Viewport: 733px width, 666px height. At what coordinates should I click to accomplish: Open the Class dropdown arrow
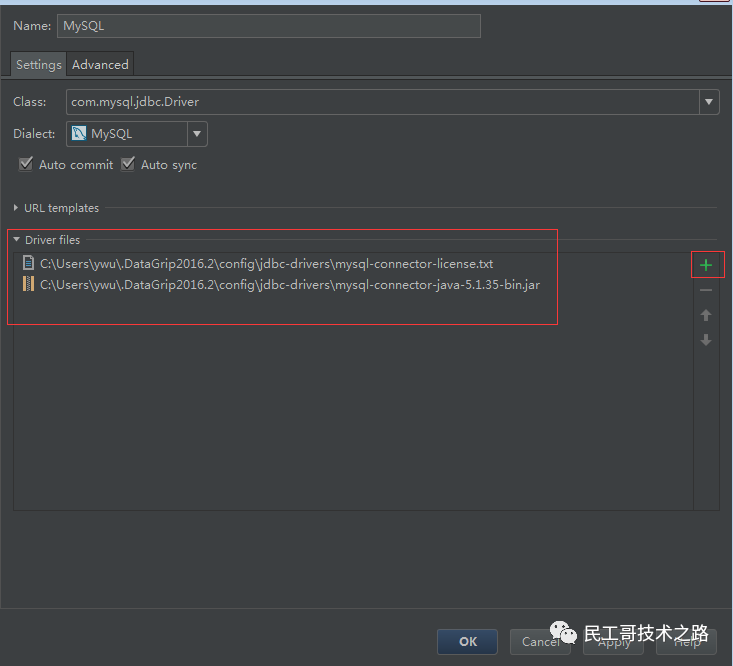tap(709, 101)
